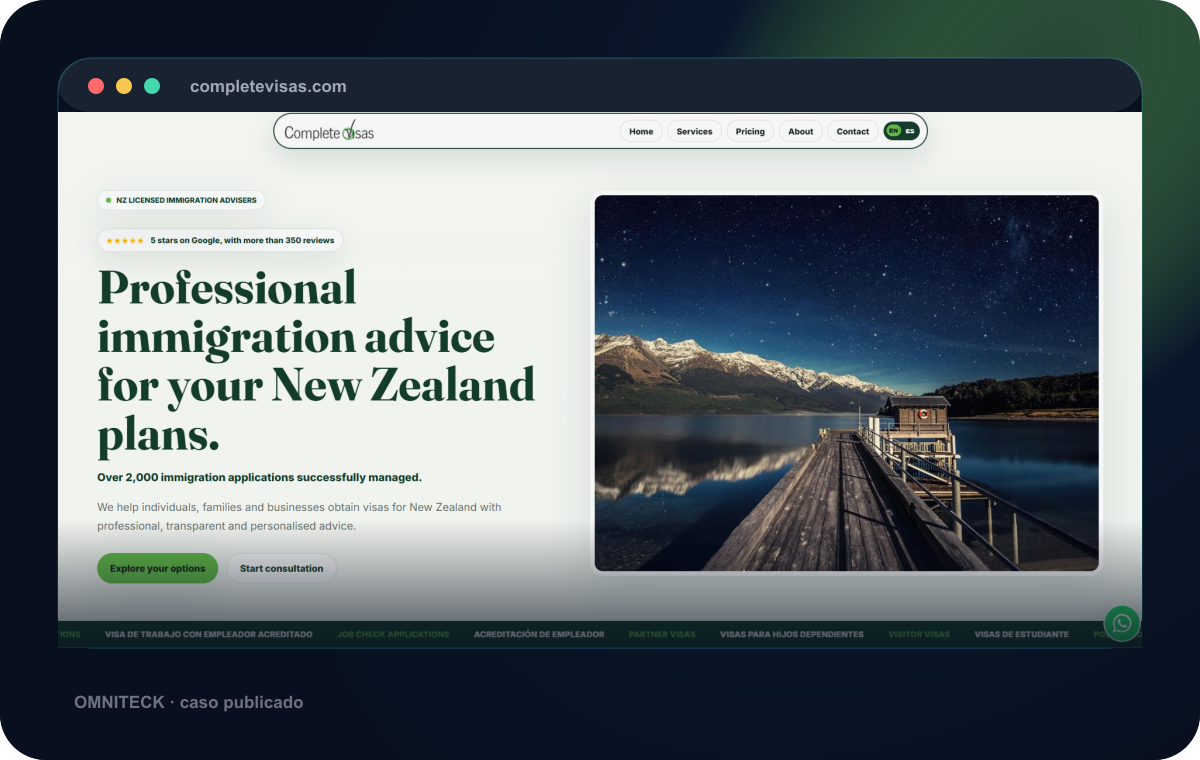
Task: Click the Complete Visas logo
Action: pyautogui.click(x=329, y=132)
